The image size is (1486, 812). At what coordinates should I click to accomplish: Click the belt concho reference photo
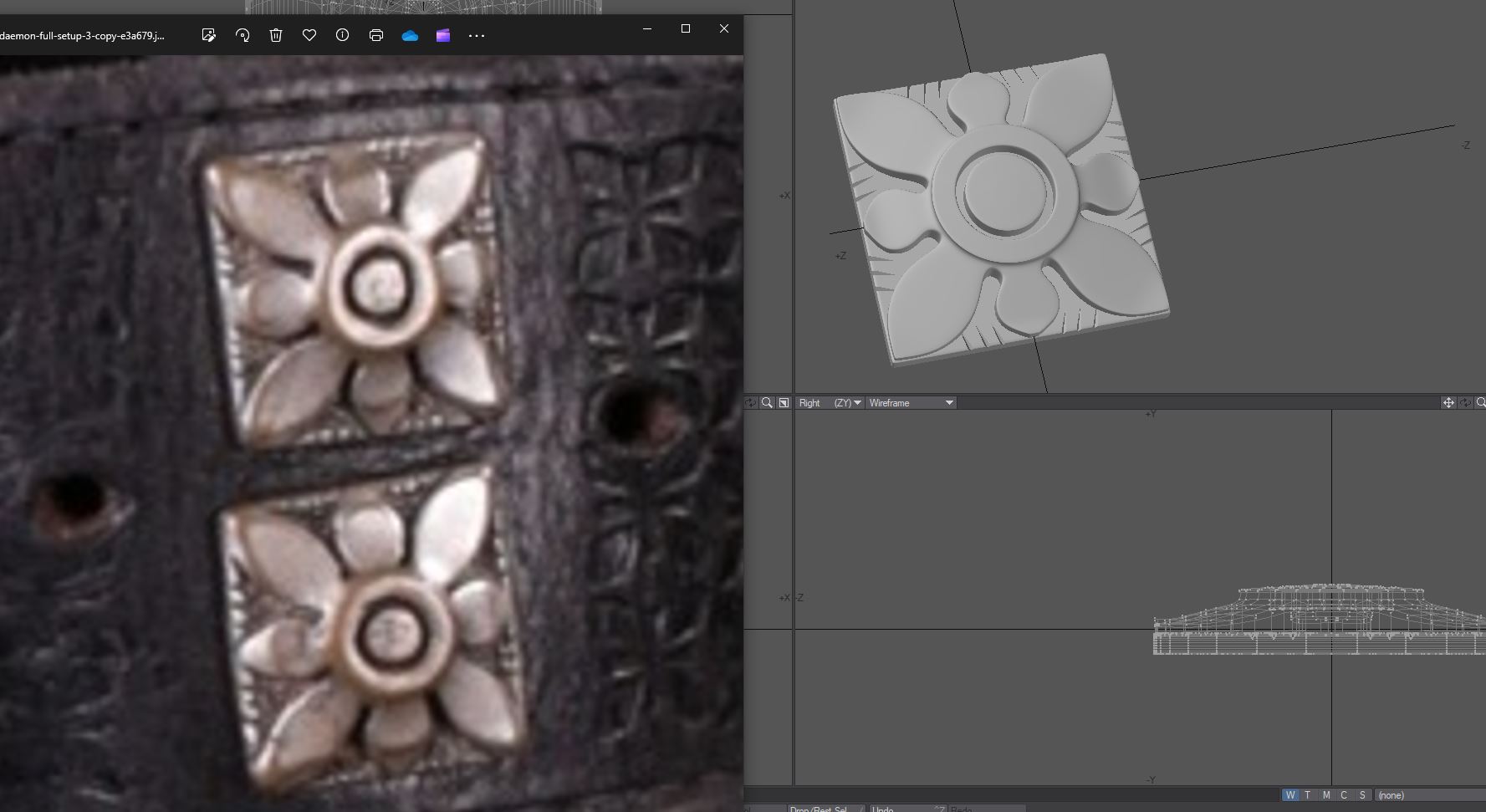(x=371, y=433)
